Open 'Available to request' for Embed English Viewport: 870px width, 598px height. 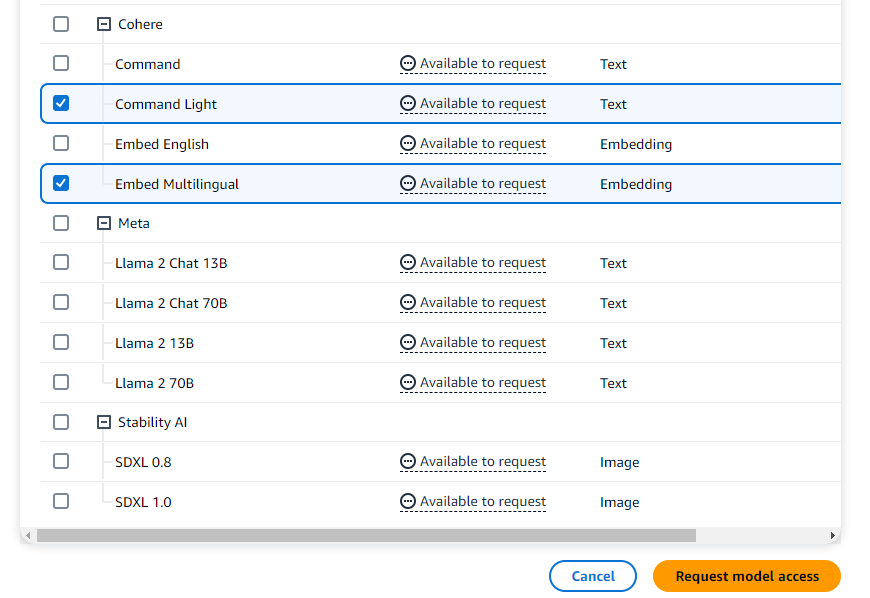tap(483, 144)
